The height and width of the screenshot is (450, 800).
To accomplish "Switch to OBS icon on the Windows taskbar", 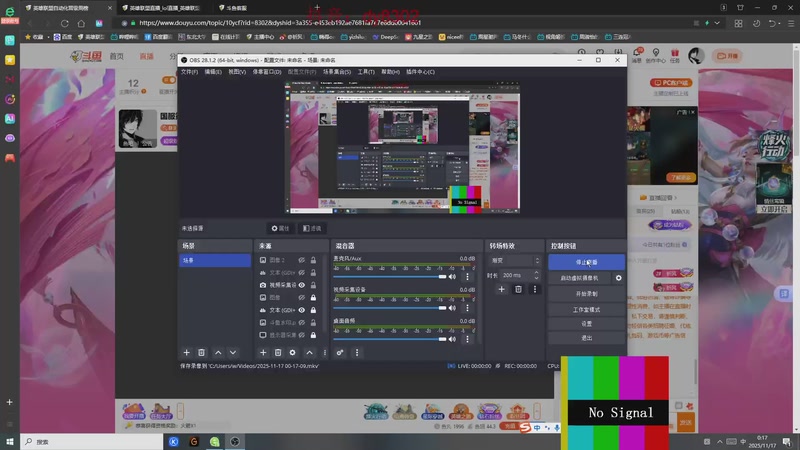I will click(x=235, y=441).
